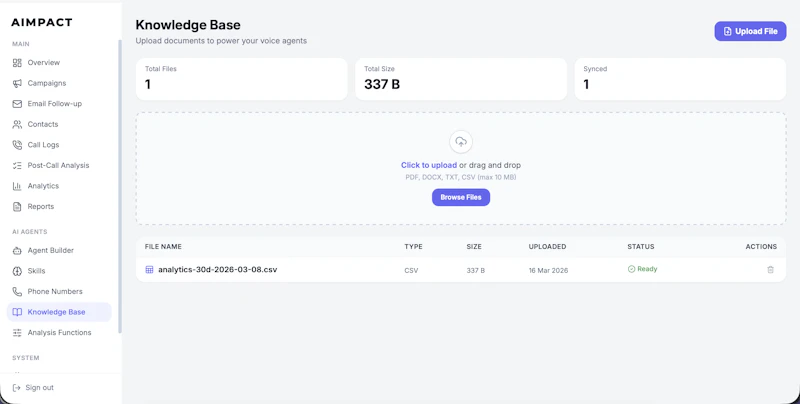Click the dashed drag and drop upload area
This screenshot has width=800, height=404.
(461, 168)
